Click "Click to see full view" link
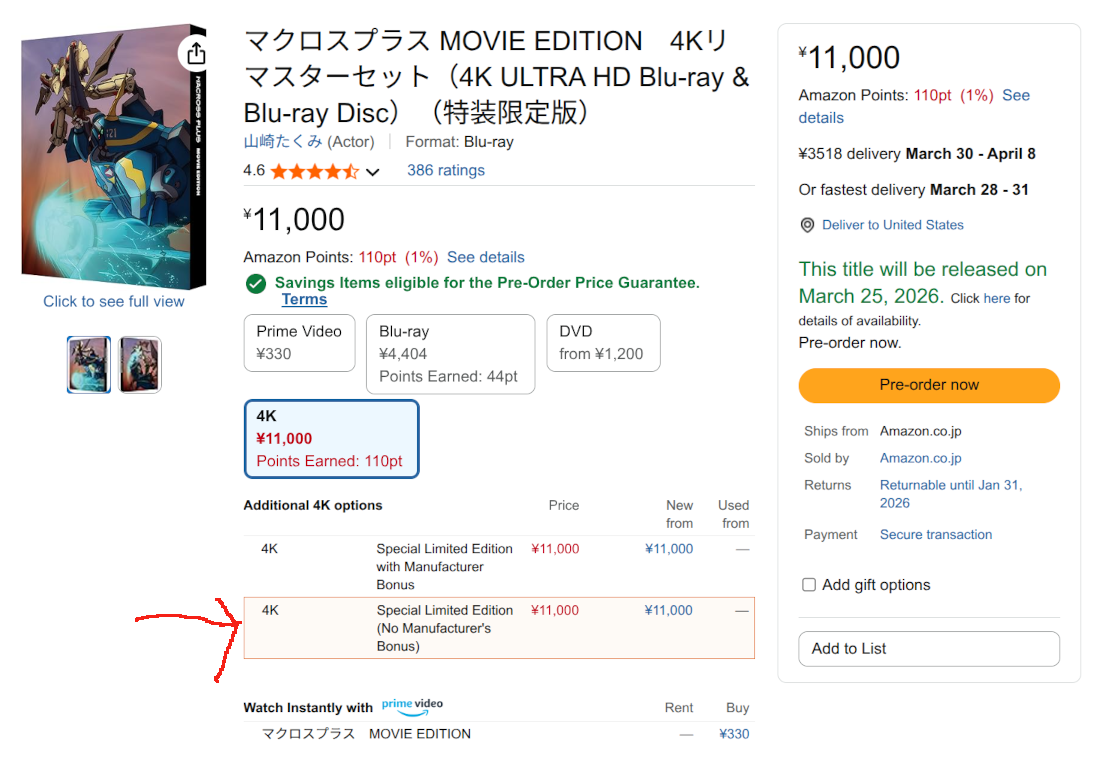 (114, 301)
